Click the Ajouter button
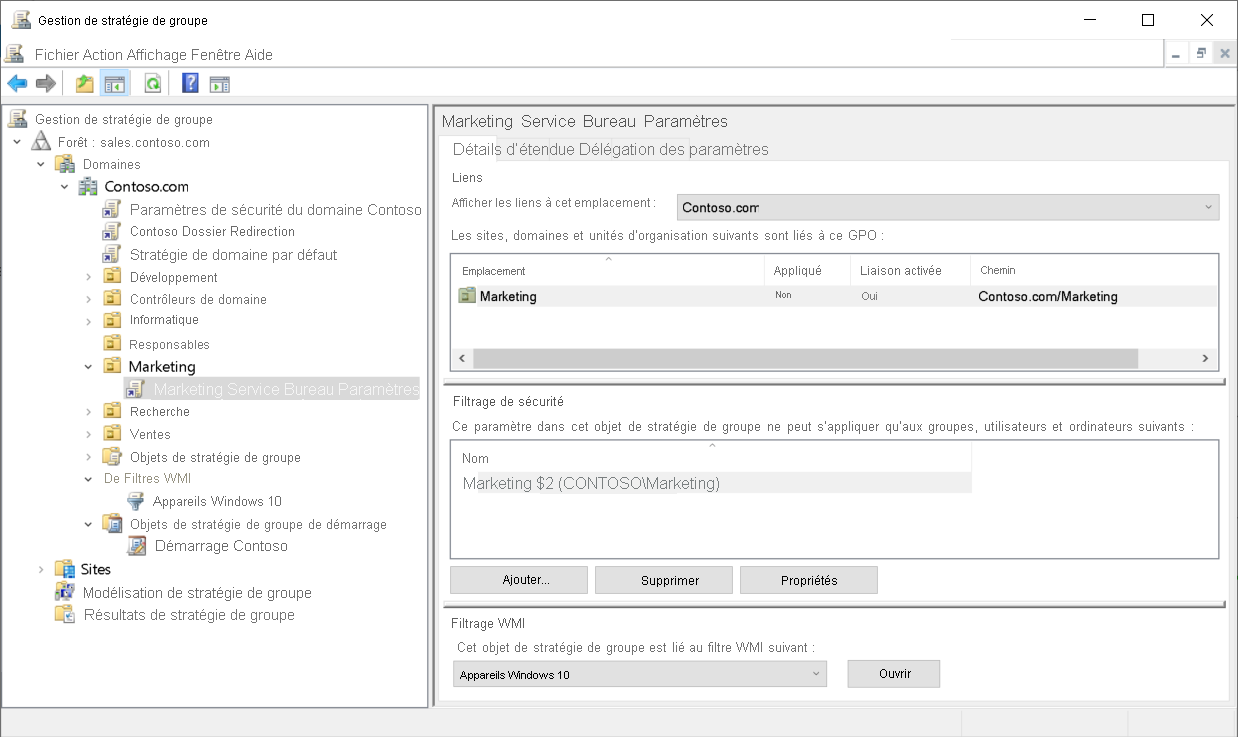Viewport: 1238px width, 737px height. click(518, 579)
